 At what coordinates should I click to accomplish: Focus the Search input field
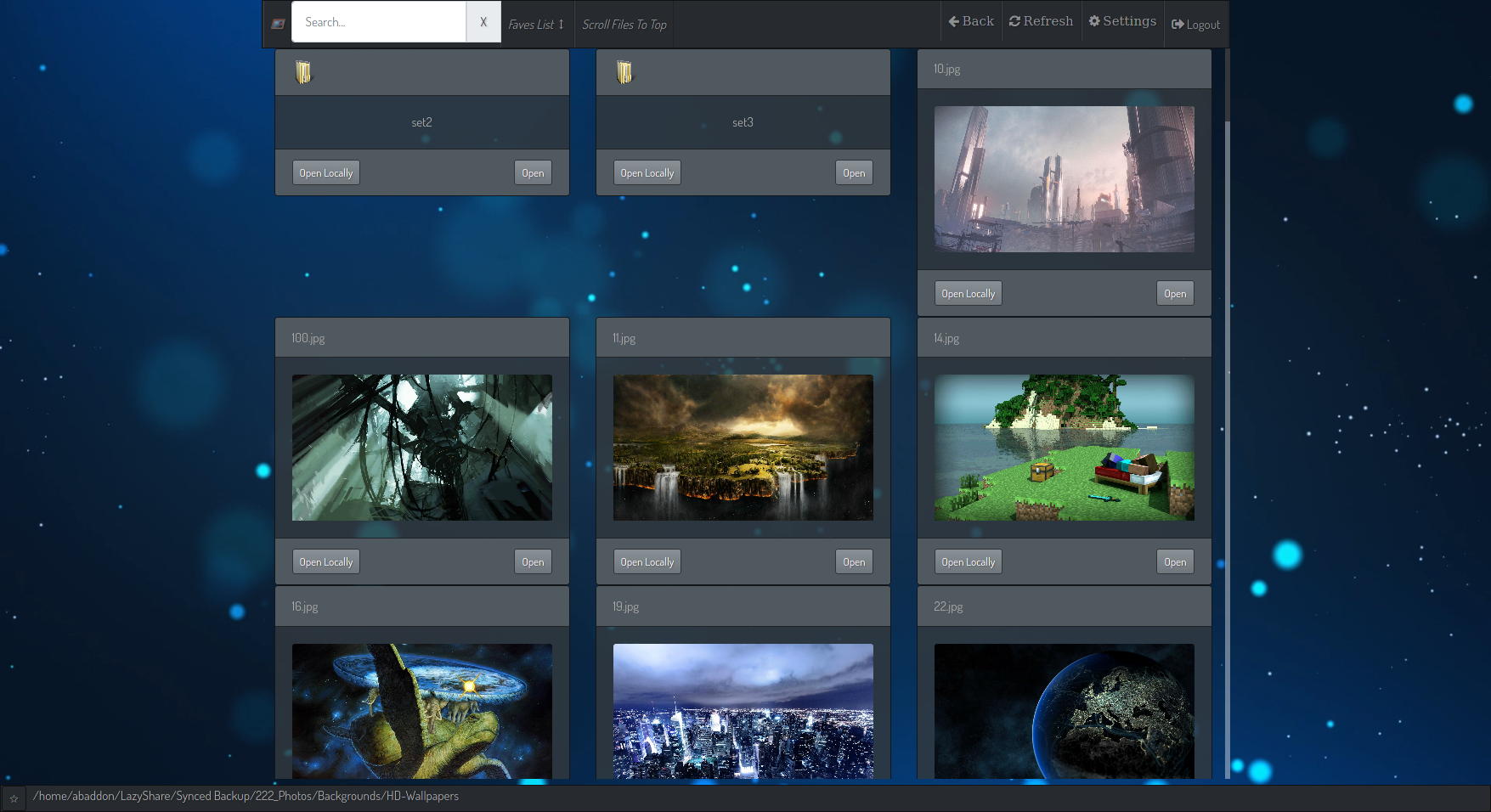click(379, 22)
